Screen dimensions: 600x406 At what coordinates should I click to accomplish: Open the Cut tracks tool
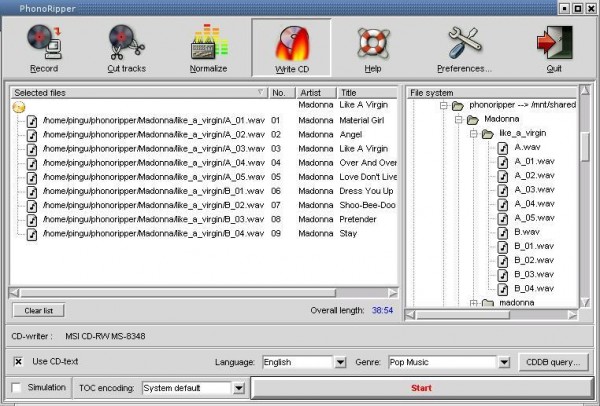click(126, 48)
